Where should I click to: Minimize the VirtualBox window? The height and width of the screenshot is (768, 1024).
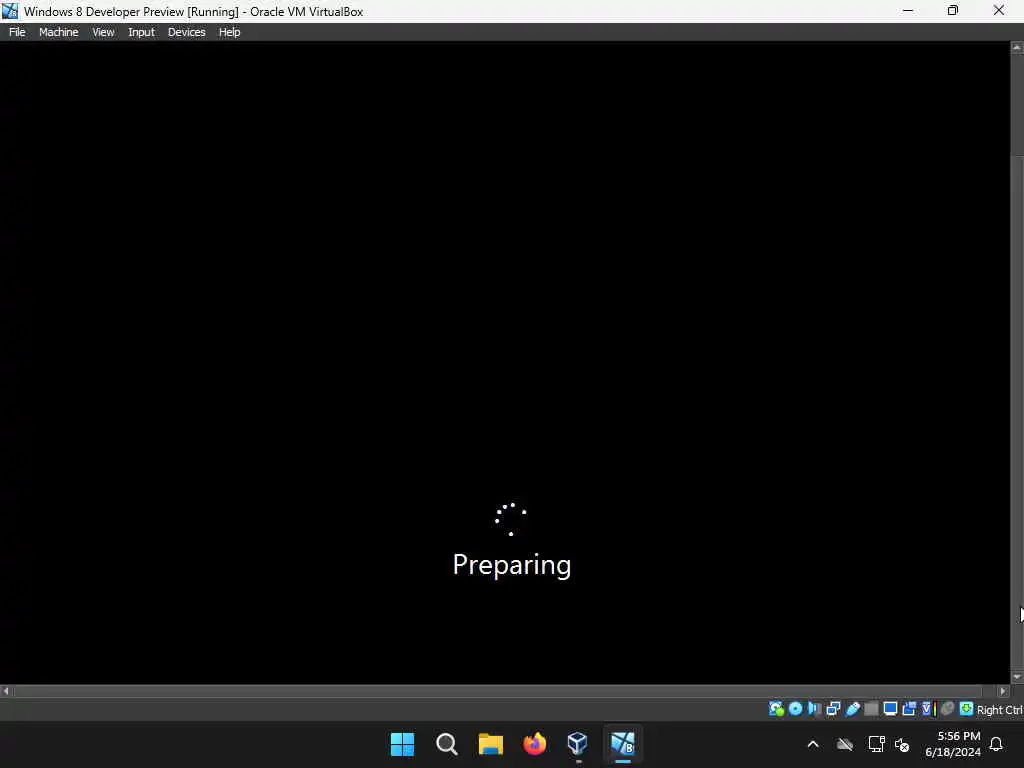[x=908, y=10]
